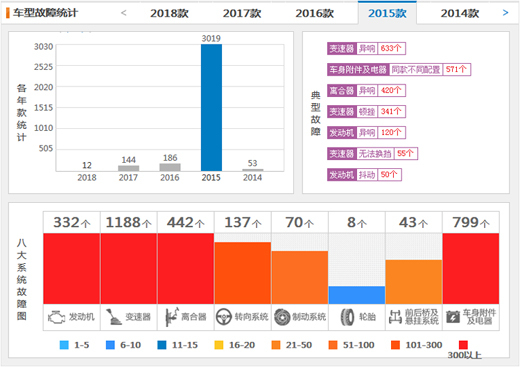The height and width of the screenshot is (367, 520).
Task: Open the 离合器 异响 420个 fault tag
Action: point(366,91)
